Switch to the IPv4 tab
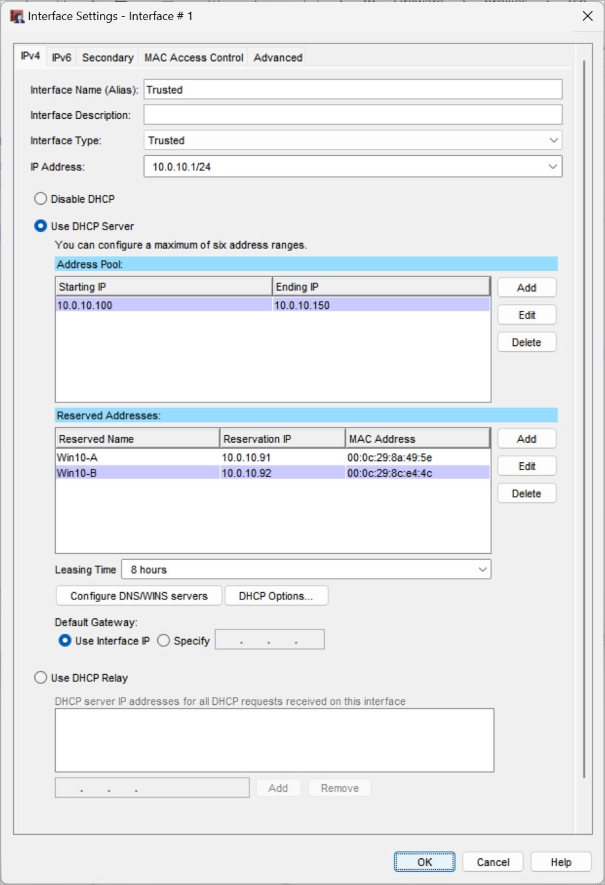 coord(30,56)
